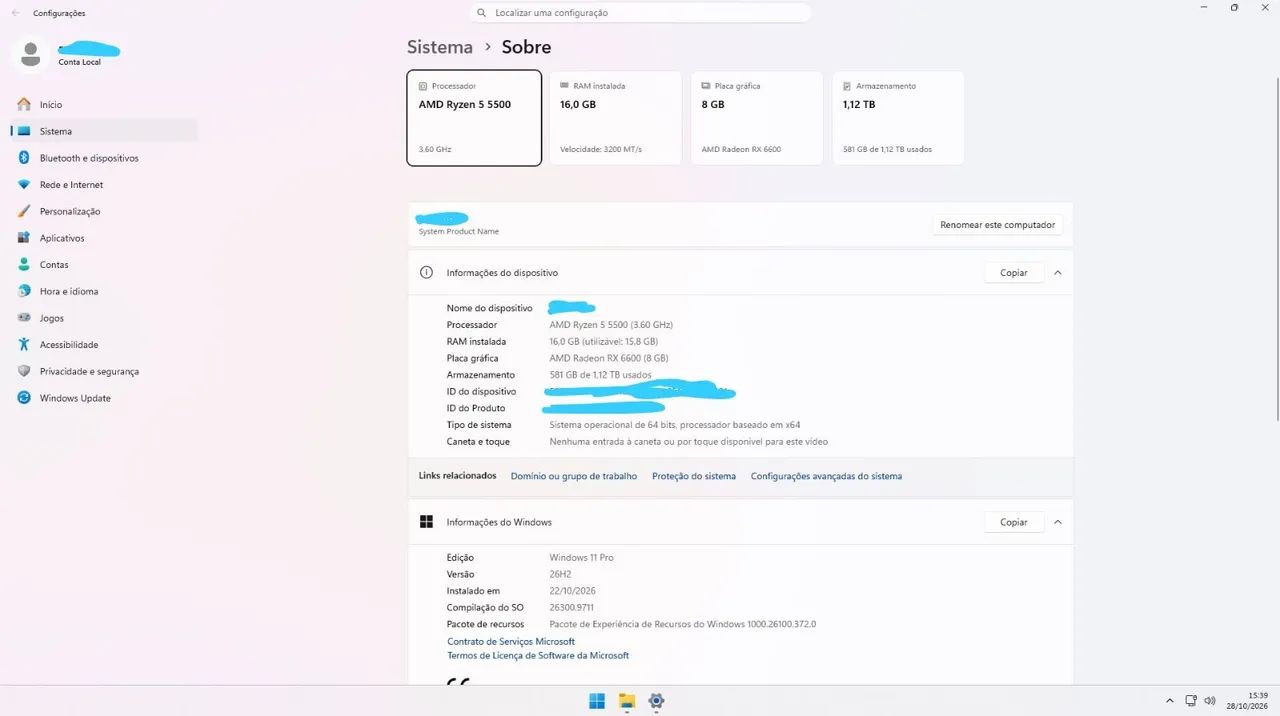Collapse the Informações do dispositivo section chevron
Screen dimensions: 1280x716
1058,273
